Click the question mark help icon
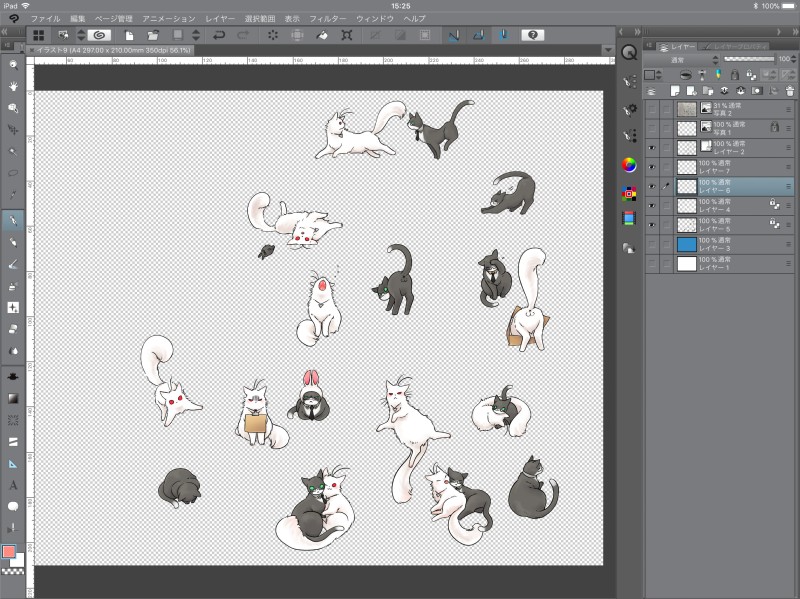The height and width of the screenshot is (599, 800). (534, 35)
